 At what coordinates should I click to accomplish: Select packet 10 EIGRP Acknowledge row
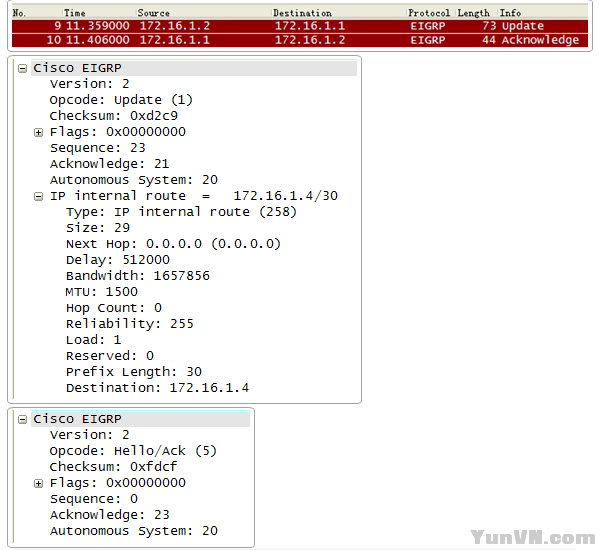(x=300, y=40)
